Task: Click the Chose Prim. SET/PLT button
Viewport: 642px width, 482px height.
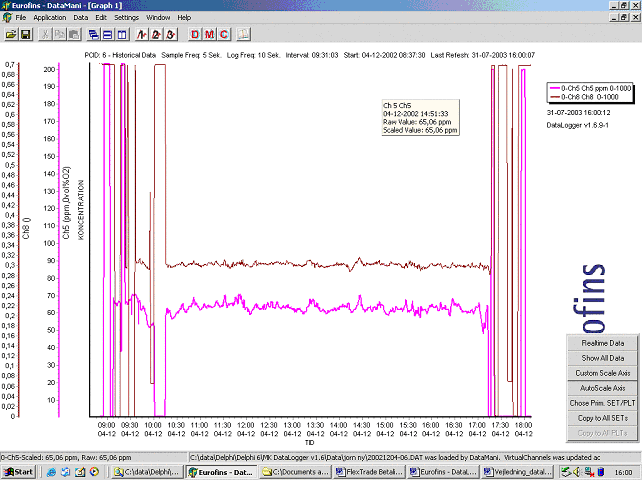Action: (602, 403)
